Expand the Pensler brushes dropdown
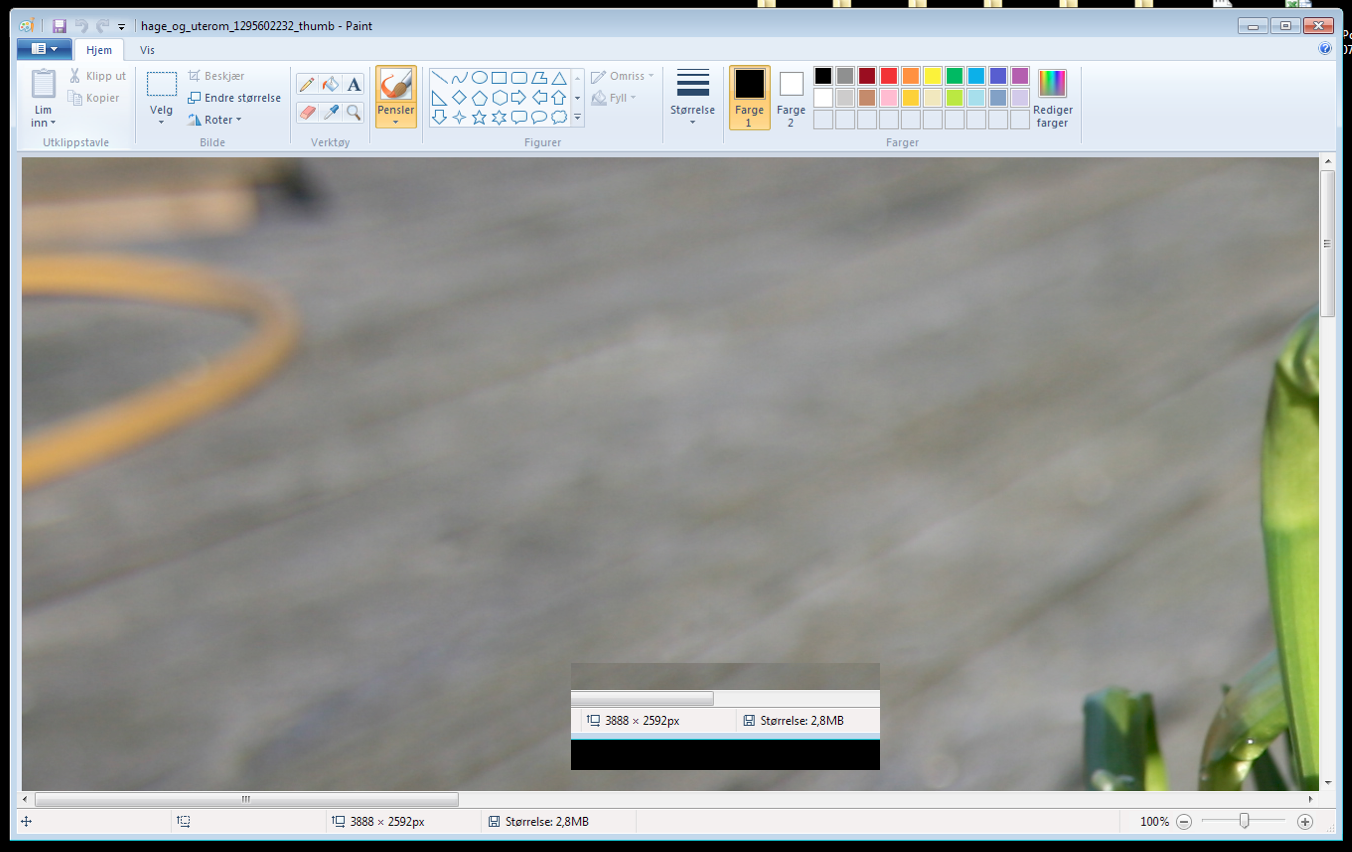Screen dimensions: 1352x852 point(396,122)
